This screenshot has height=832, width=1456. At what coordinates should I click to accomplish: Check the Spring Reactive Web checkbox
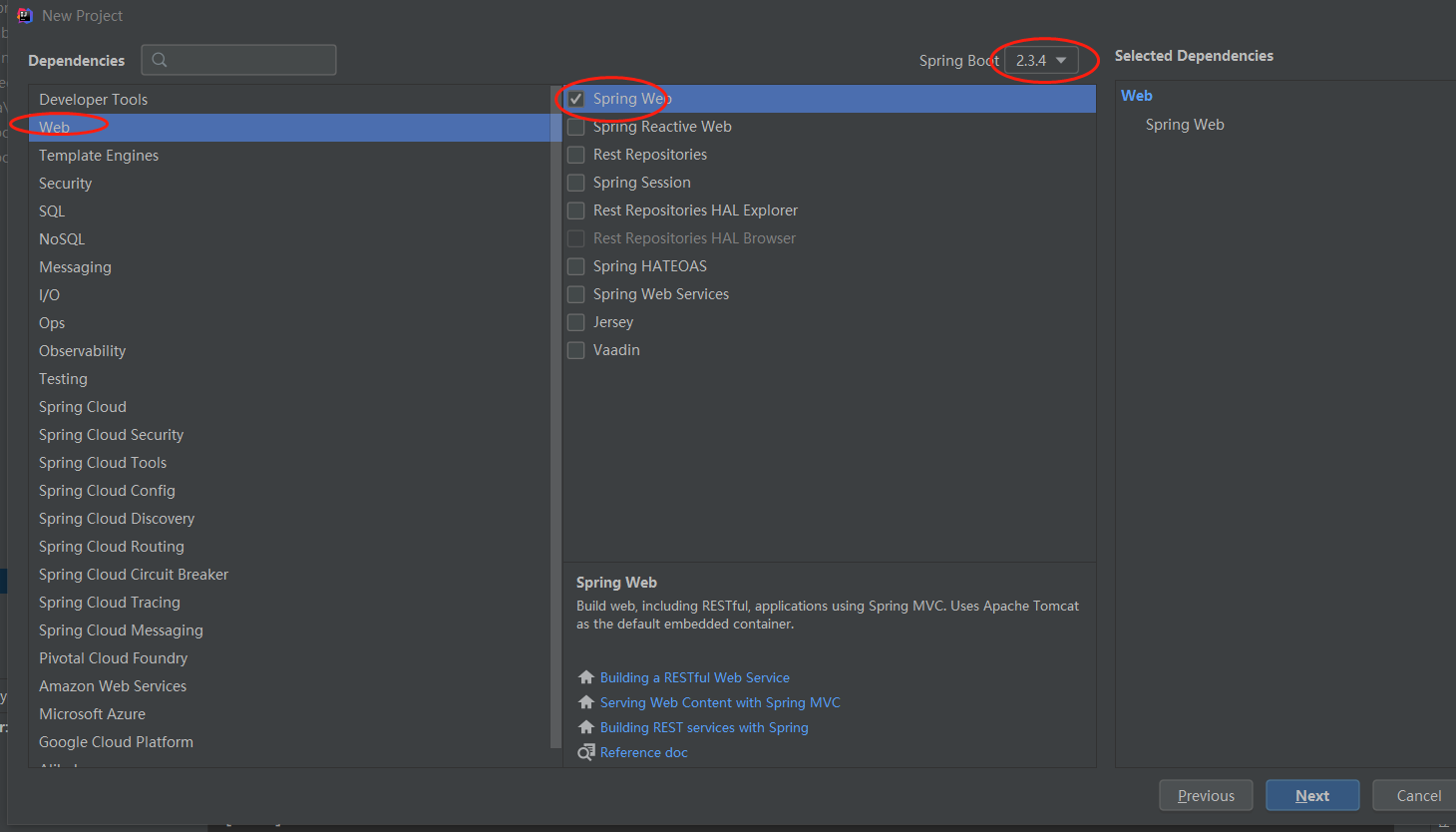point(576,127)
